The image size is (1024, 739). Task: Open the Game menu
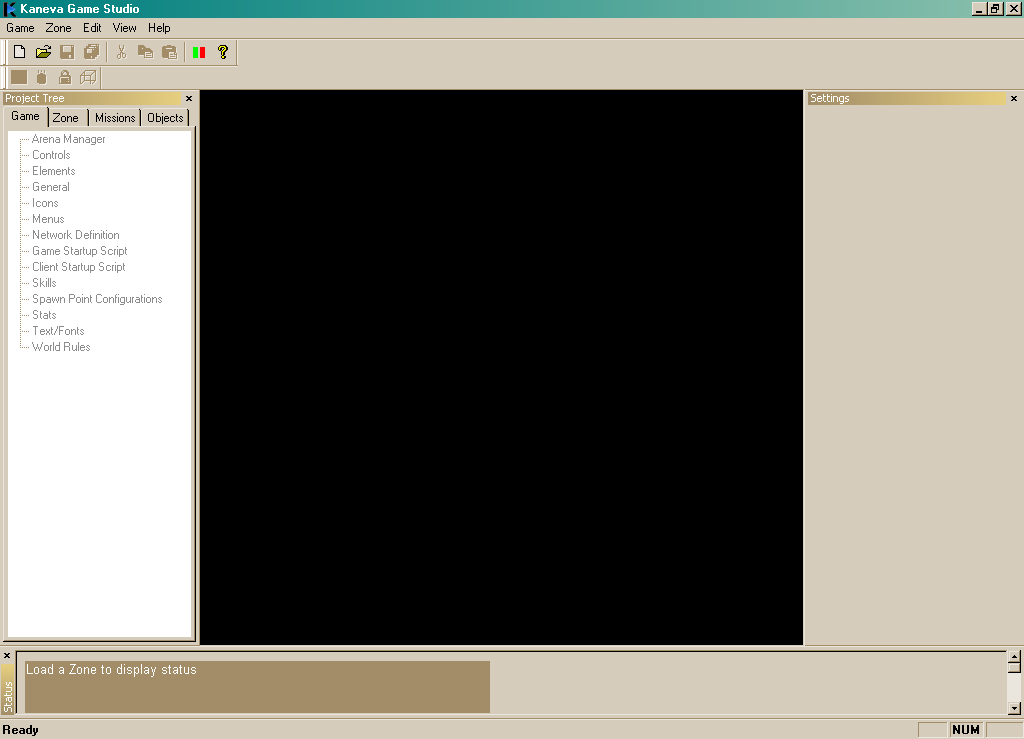click(x=20, y=28)
